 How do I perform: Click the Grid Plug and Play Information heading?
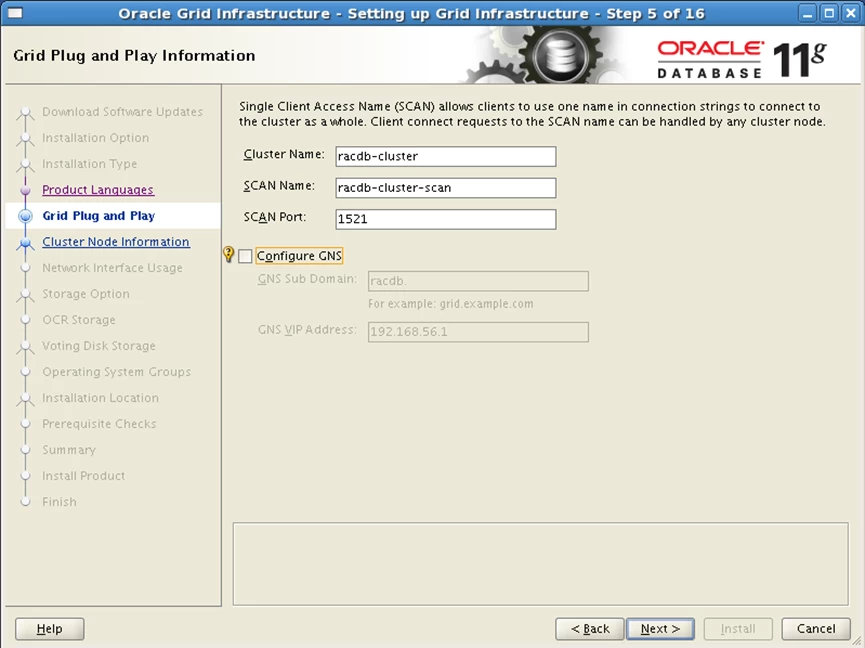point(134,56)
